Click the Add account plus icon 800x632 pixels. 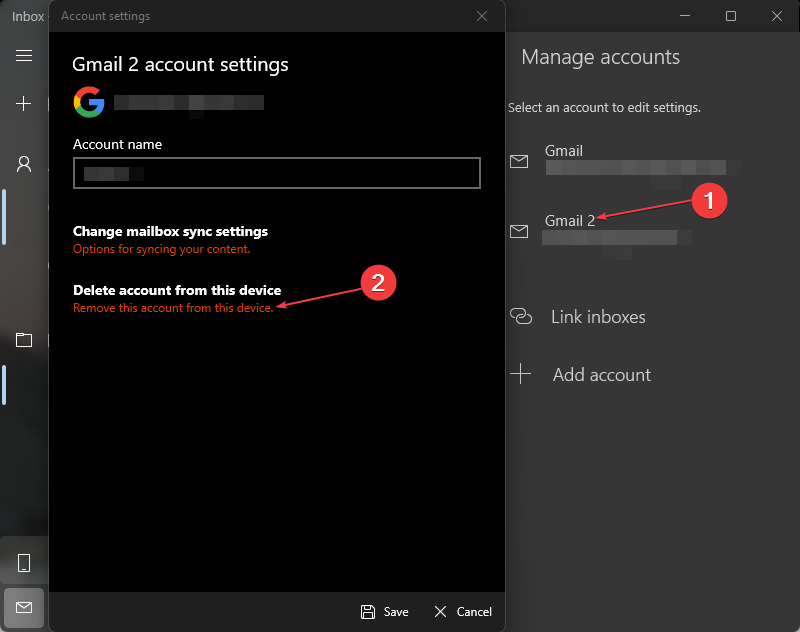point(520,375)
